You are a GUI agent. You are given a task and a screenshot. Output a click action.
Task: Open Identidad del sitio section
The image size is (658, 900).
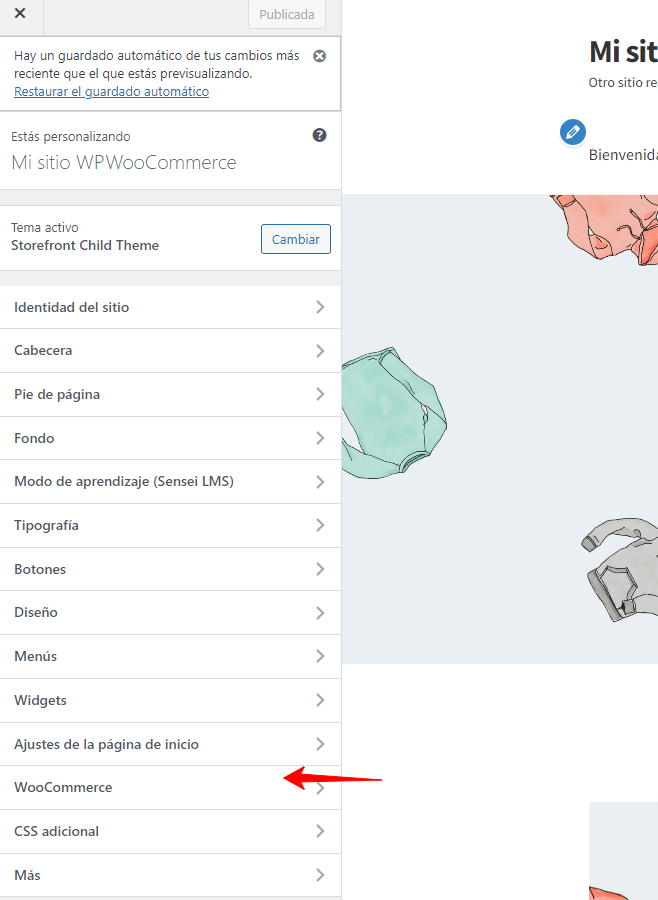(171, 307)
